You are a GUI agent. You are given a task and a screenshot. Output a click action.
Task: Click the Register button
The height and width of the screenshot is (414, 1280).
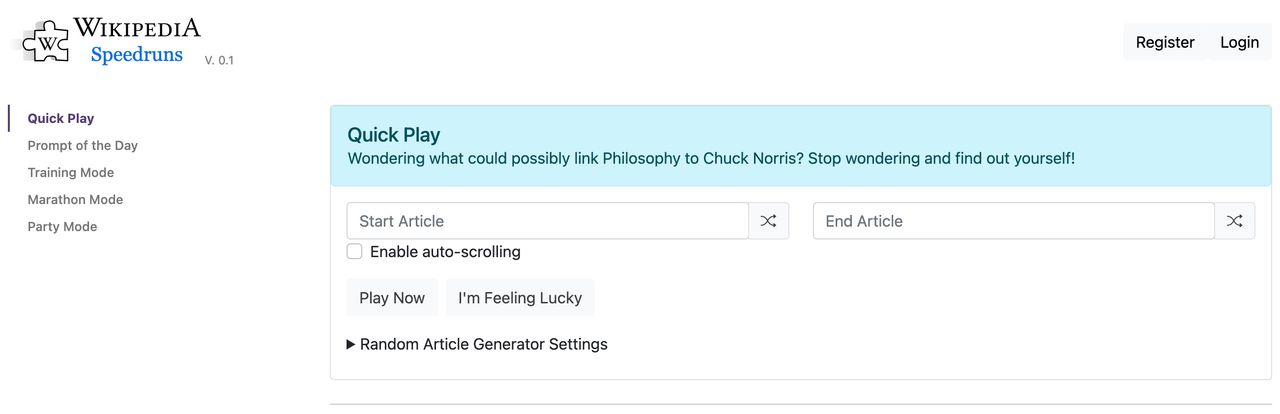click(x=1165, y=42)
